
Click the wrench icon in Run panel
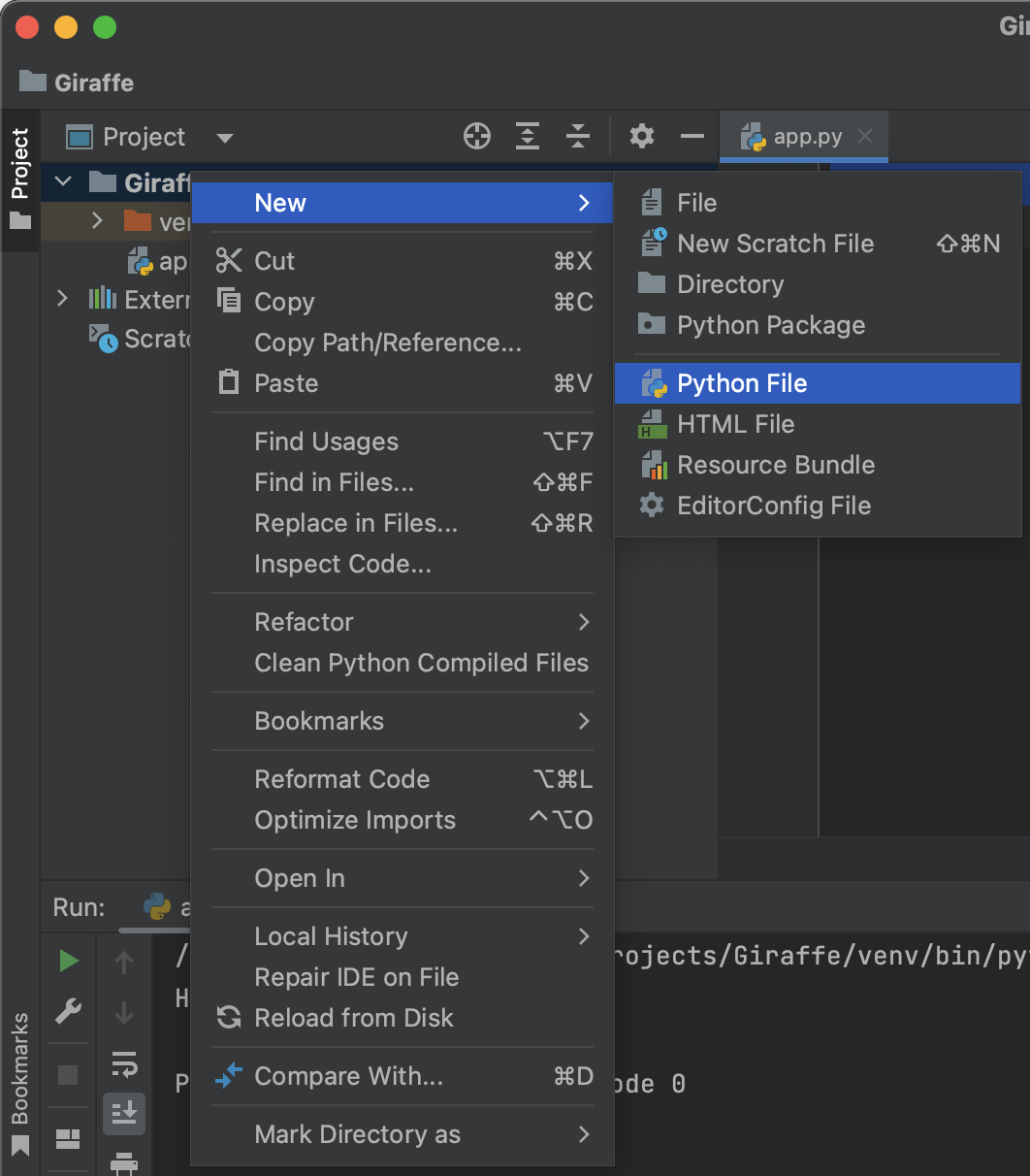tap(68, 1012)
